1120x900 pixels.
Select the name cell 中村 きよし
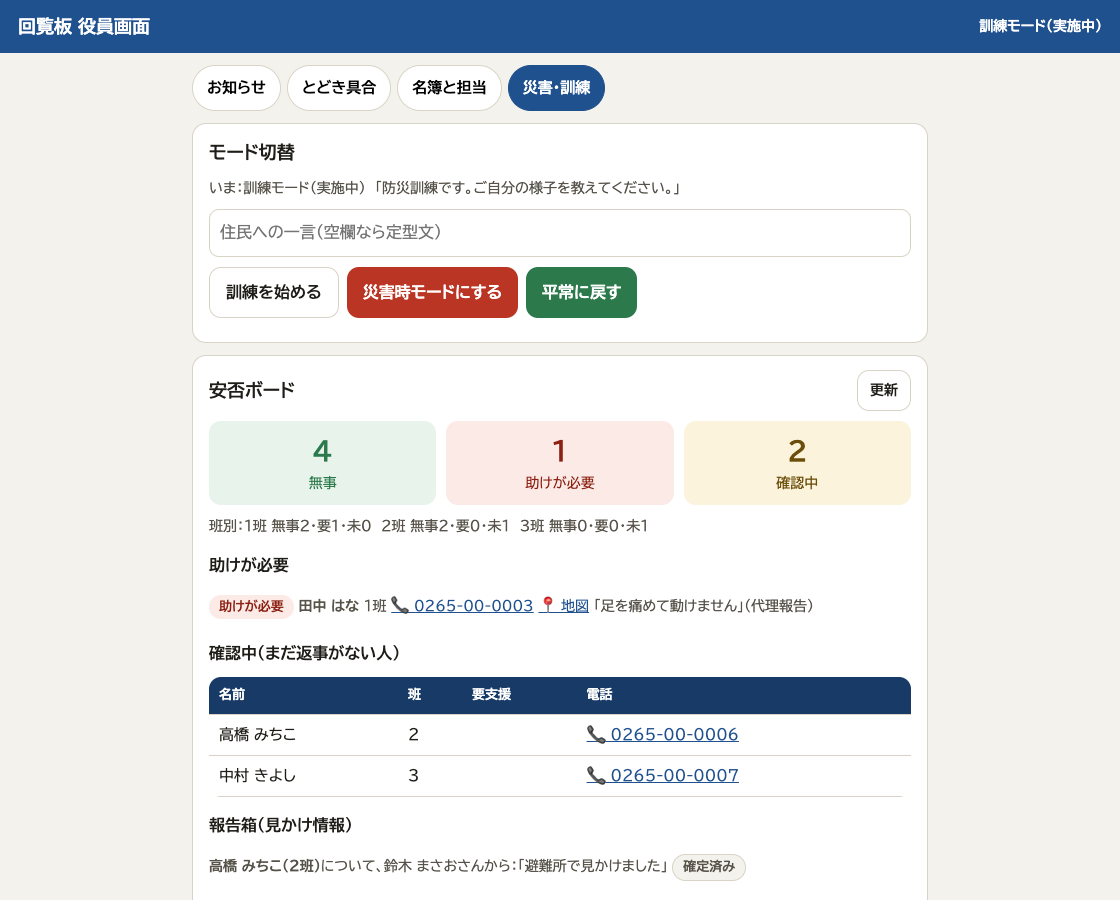[x=257, y=775]
